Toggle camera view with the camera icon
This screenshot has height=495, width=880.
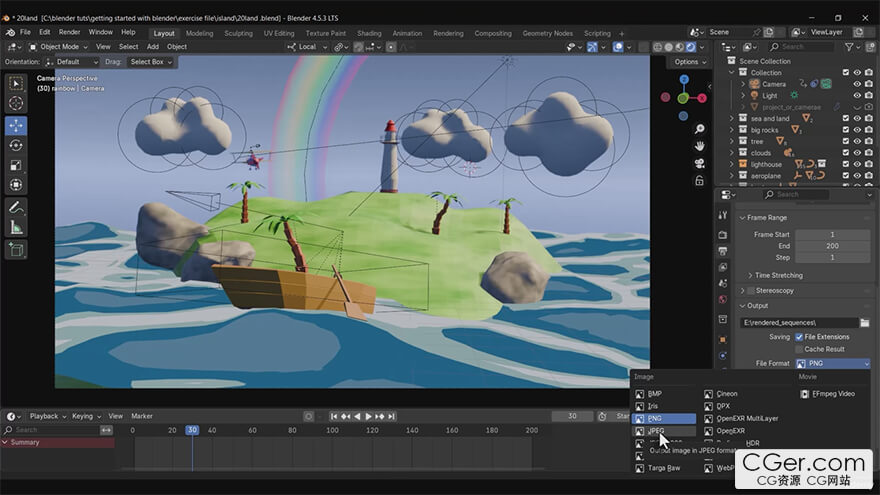point(700,162)
